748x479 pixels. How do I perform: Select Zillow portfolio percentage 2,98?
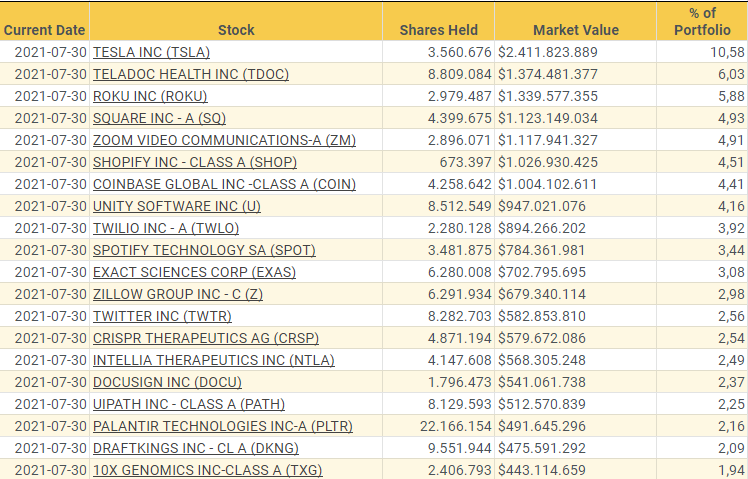point(731,293)
